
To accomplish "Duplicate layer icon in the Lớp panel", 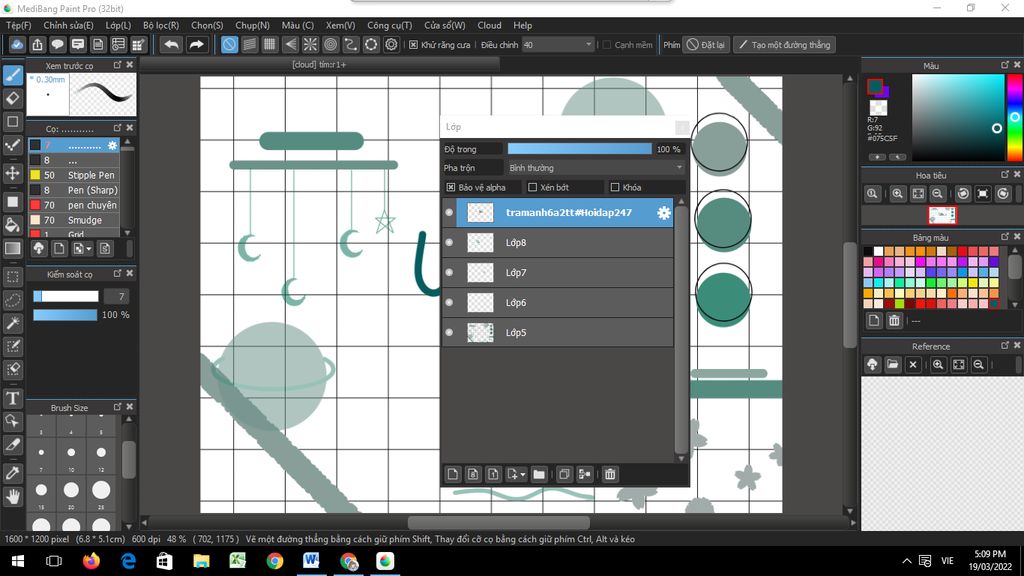I will pyautogui.click(x=564, y=474).
